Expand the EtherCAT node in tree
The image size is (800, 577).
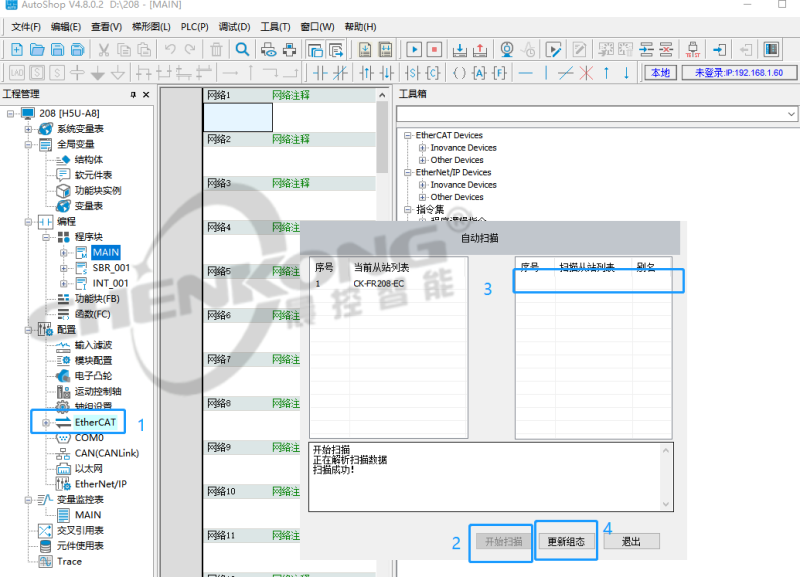click(x=46, y=423)
